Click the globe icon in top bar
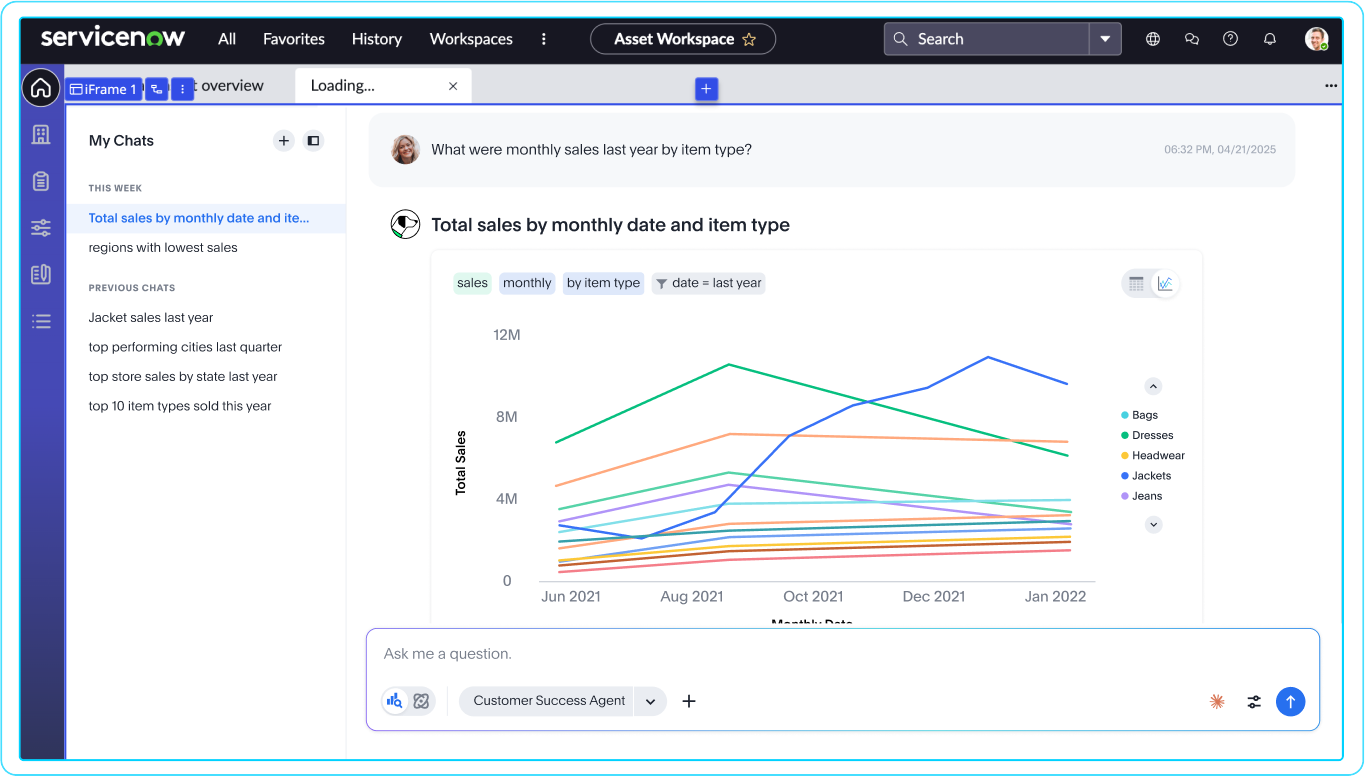The image size is (1365, 776). [1153, 39]
